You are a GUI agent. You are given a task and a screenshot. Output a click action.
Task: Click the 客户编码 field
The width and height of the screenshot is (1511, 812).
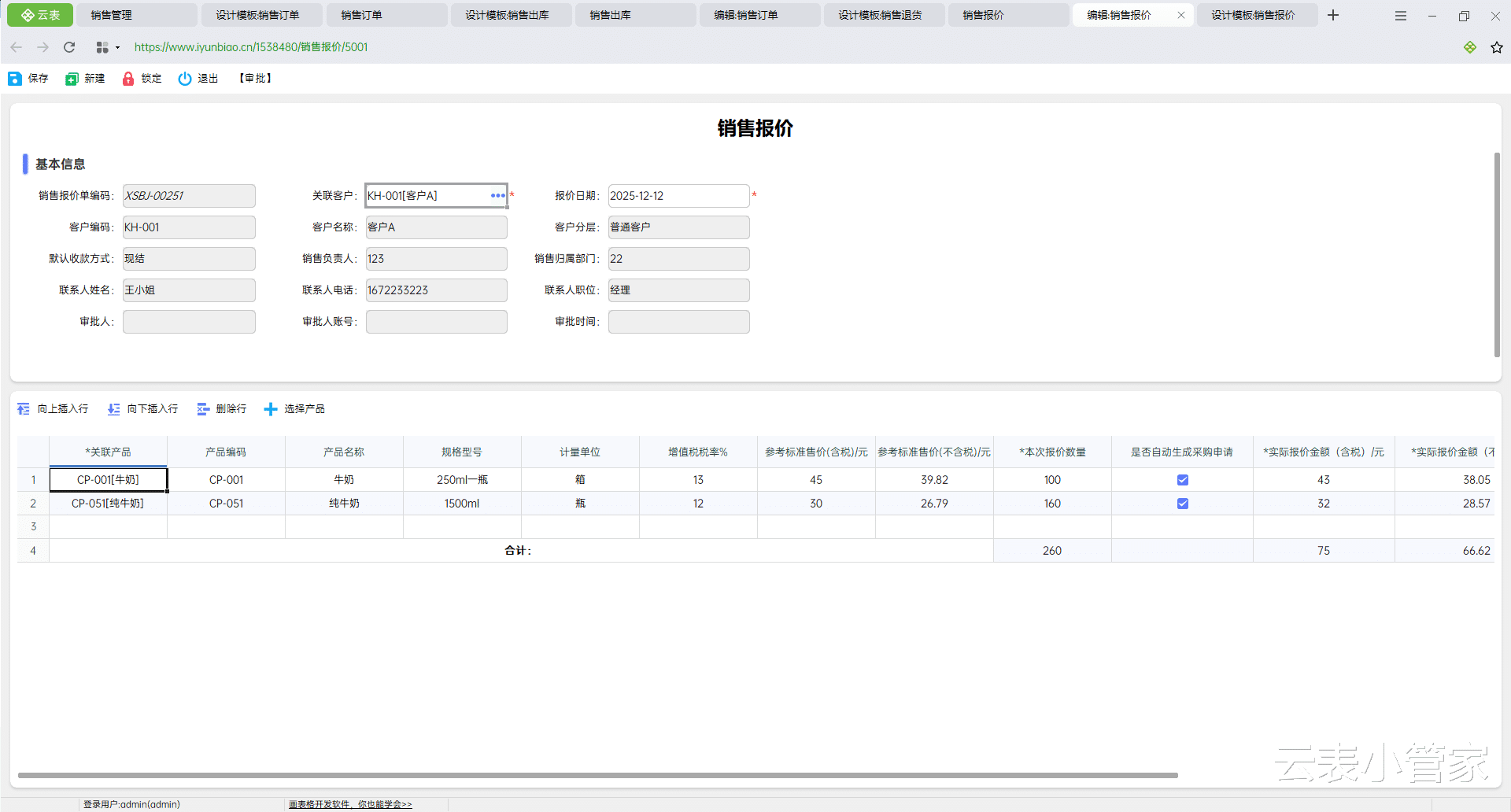[x=189, y=227]
